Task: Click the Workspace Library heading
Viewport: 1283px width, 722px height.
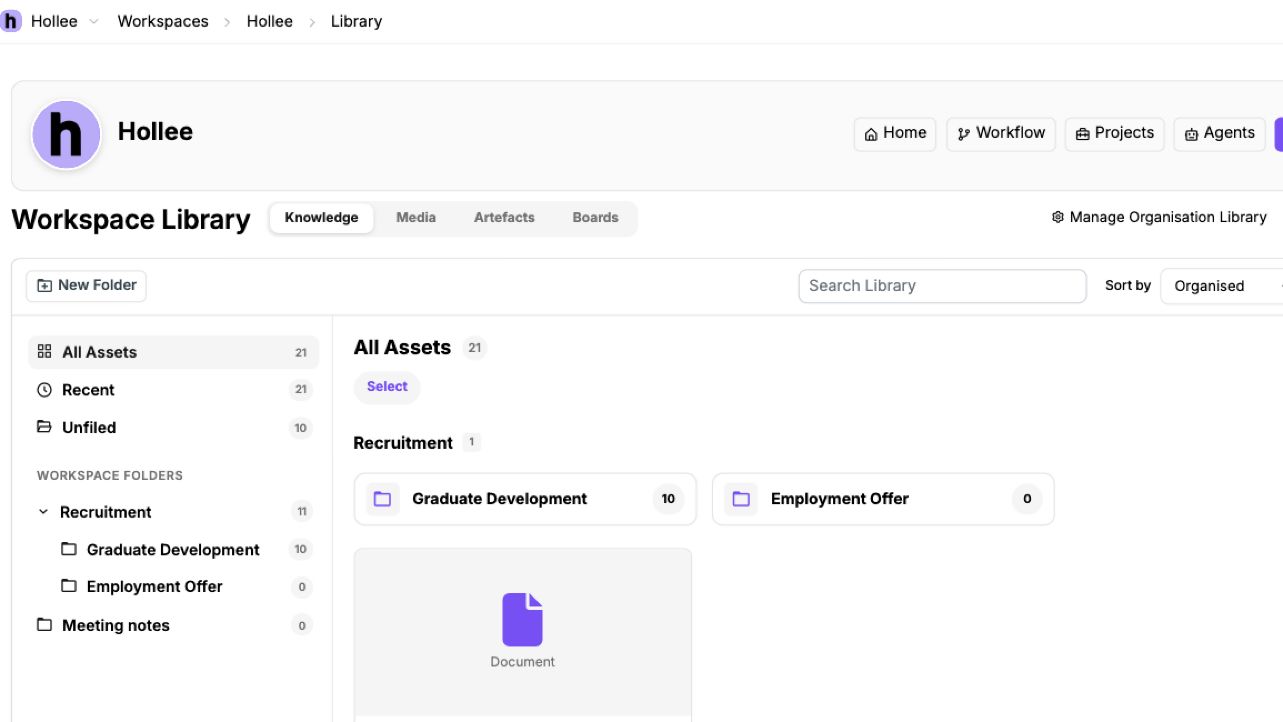Action: (131, 219)
